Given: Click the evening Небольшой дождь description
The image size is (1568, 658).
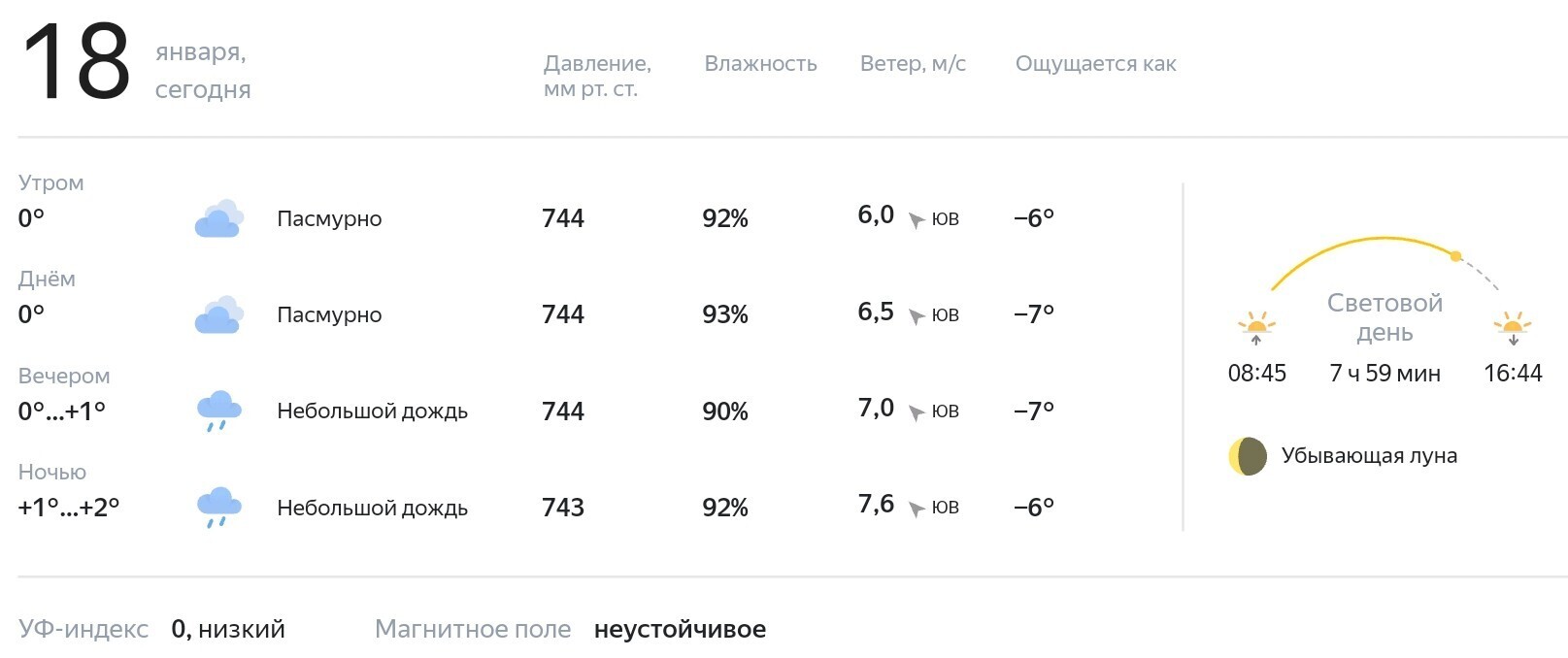Looking at the screenshot, I should click(x=372, y=411).
